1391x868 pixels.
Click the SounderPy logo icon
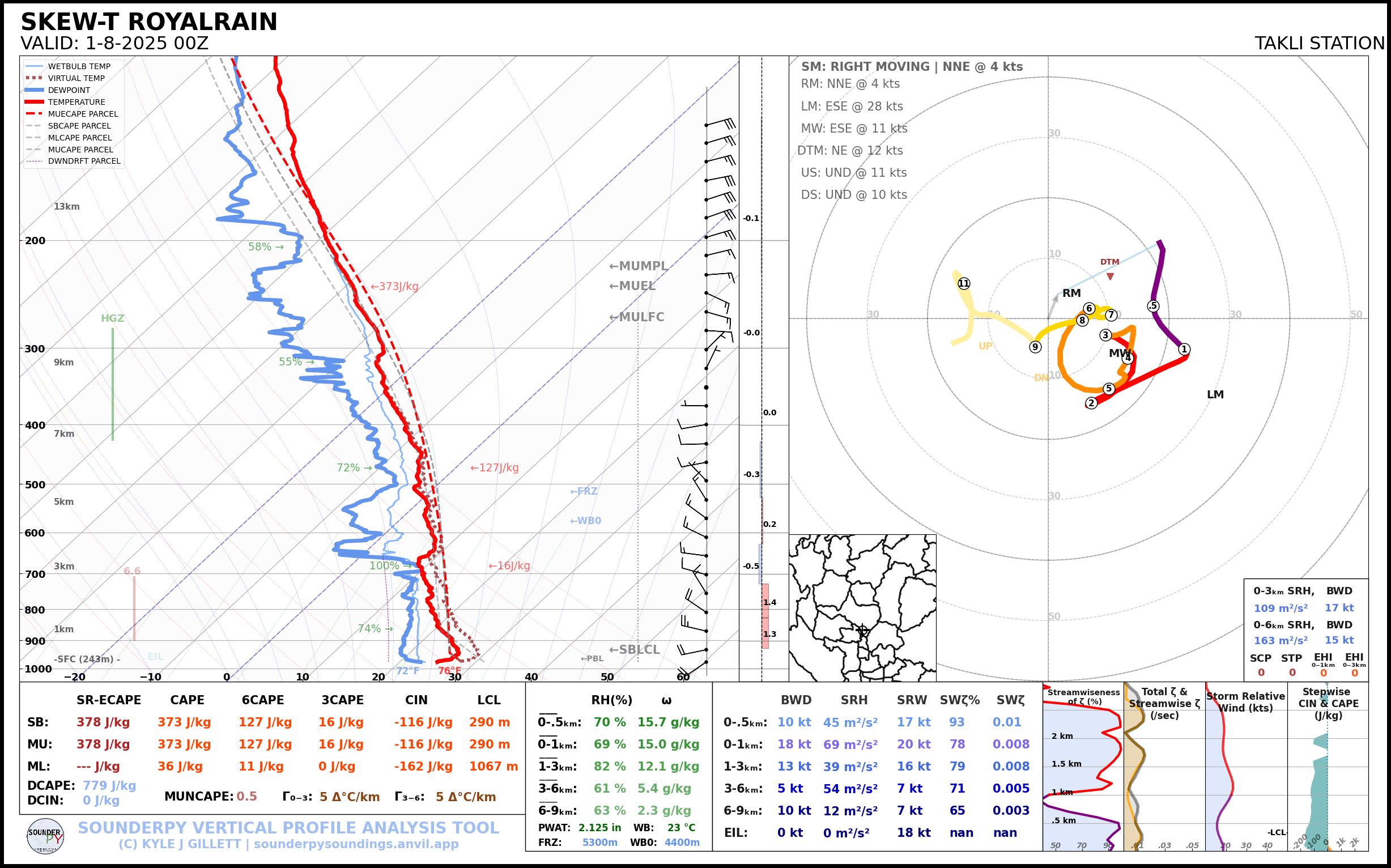click(x=45, y=836)
